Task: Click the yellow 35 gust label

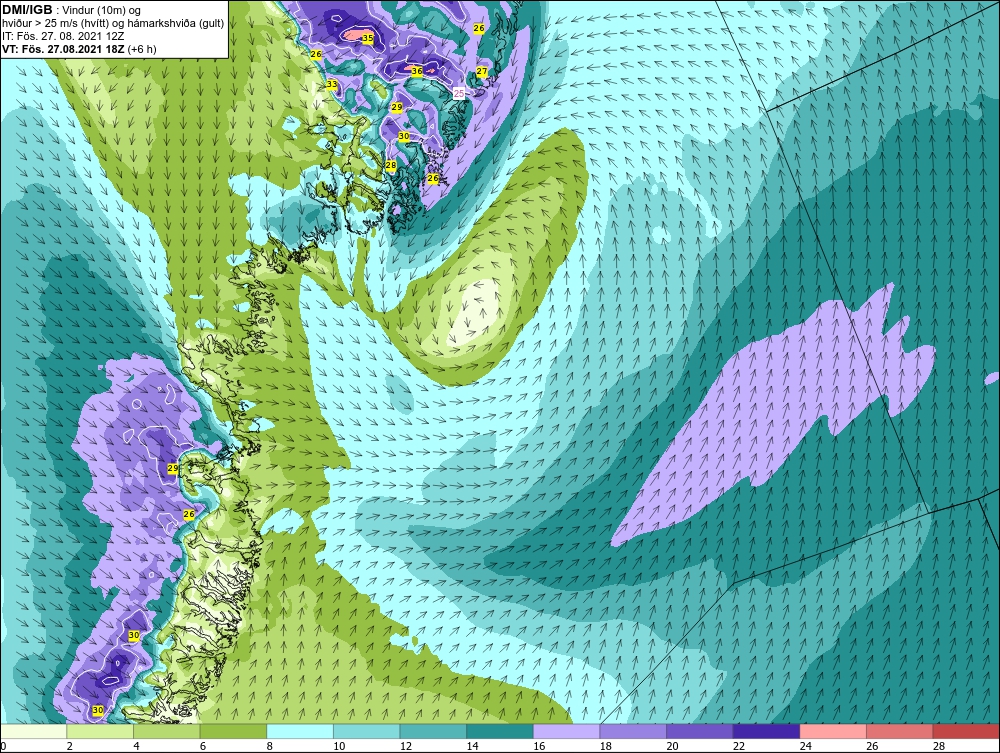Action: pyautogui.click(x=367, y=38)
